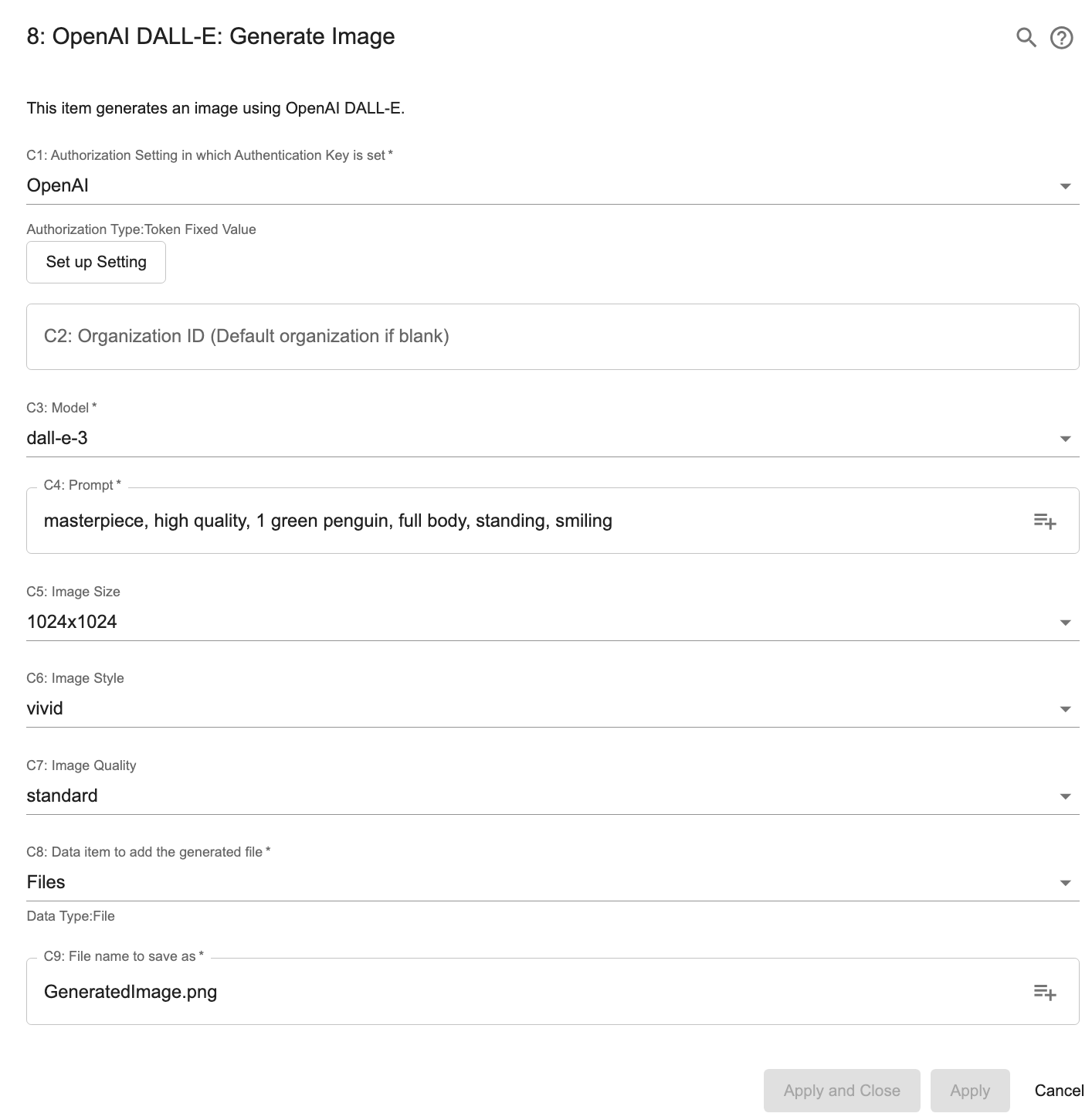Click the insert data icon next to GeneratedImage.png
The height and width of the screenshot is (1120, 1092).
click(1044, 992)
